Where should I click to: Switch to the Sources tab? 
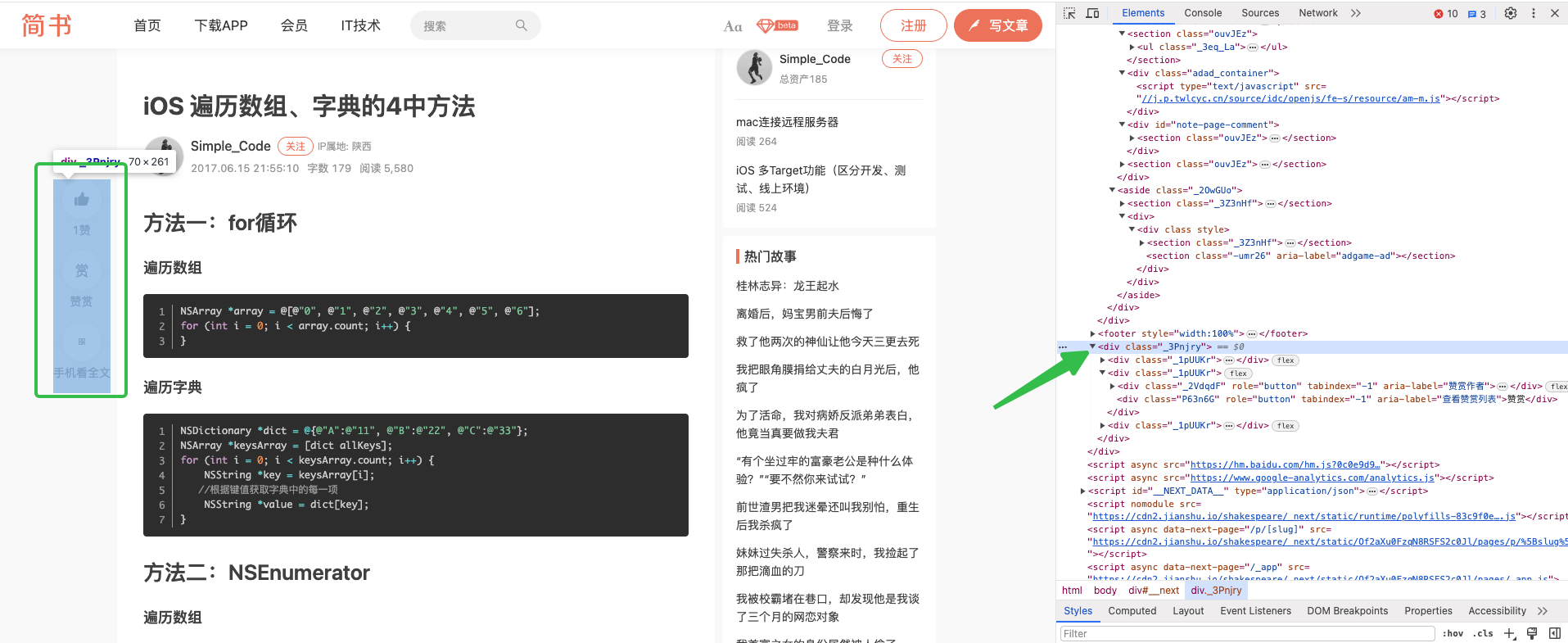1260,13
